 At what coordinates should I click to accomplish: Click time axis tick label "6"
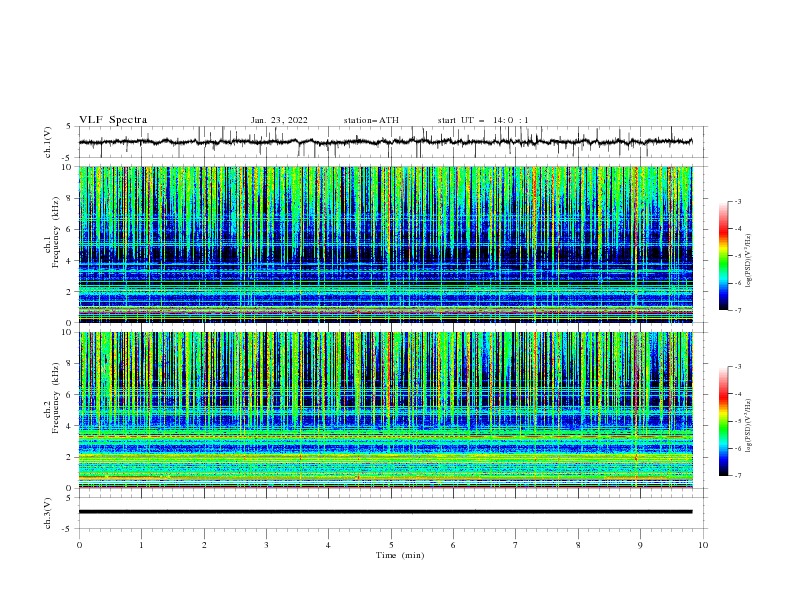tap(453, 545)
